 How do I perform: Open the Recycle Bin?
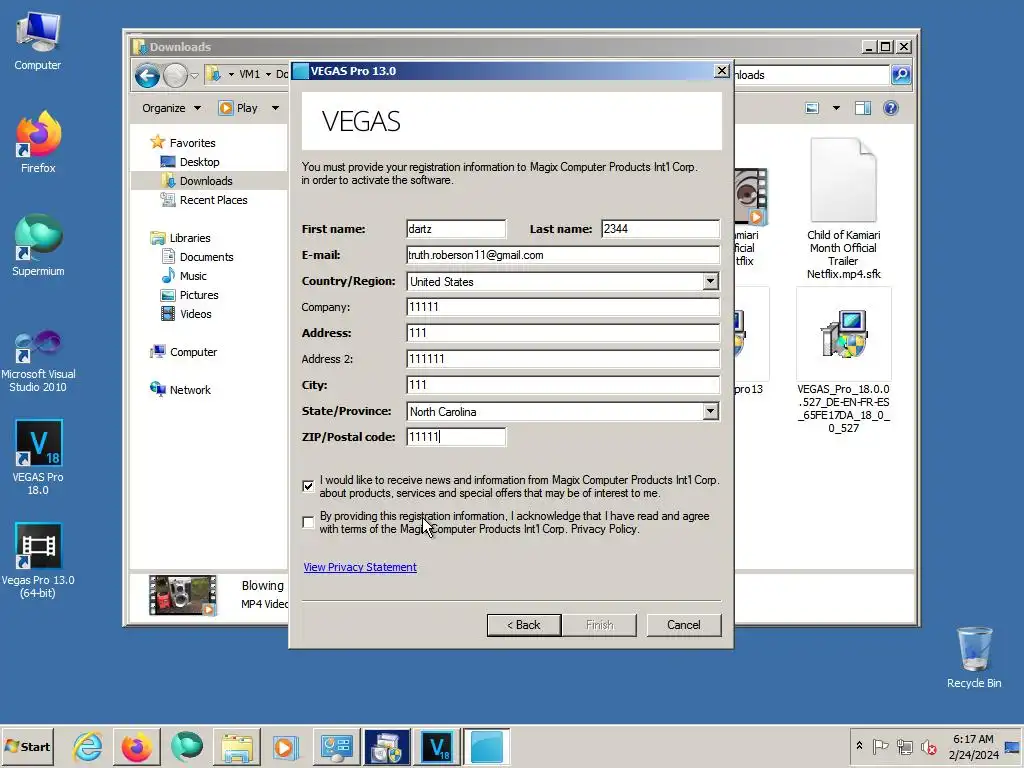coord(974,657)
